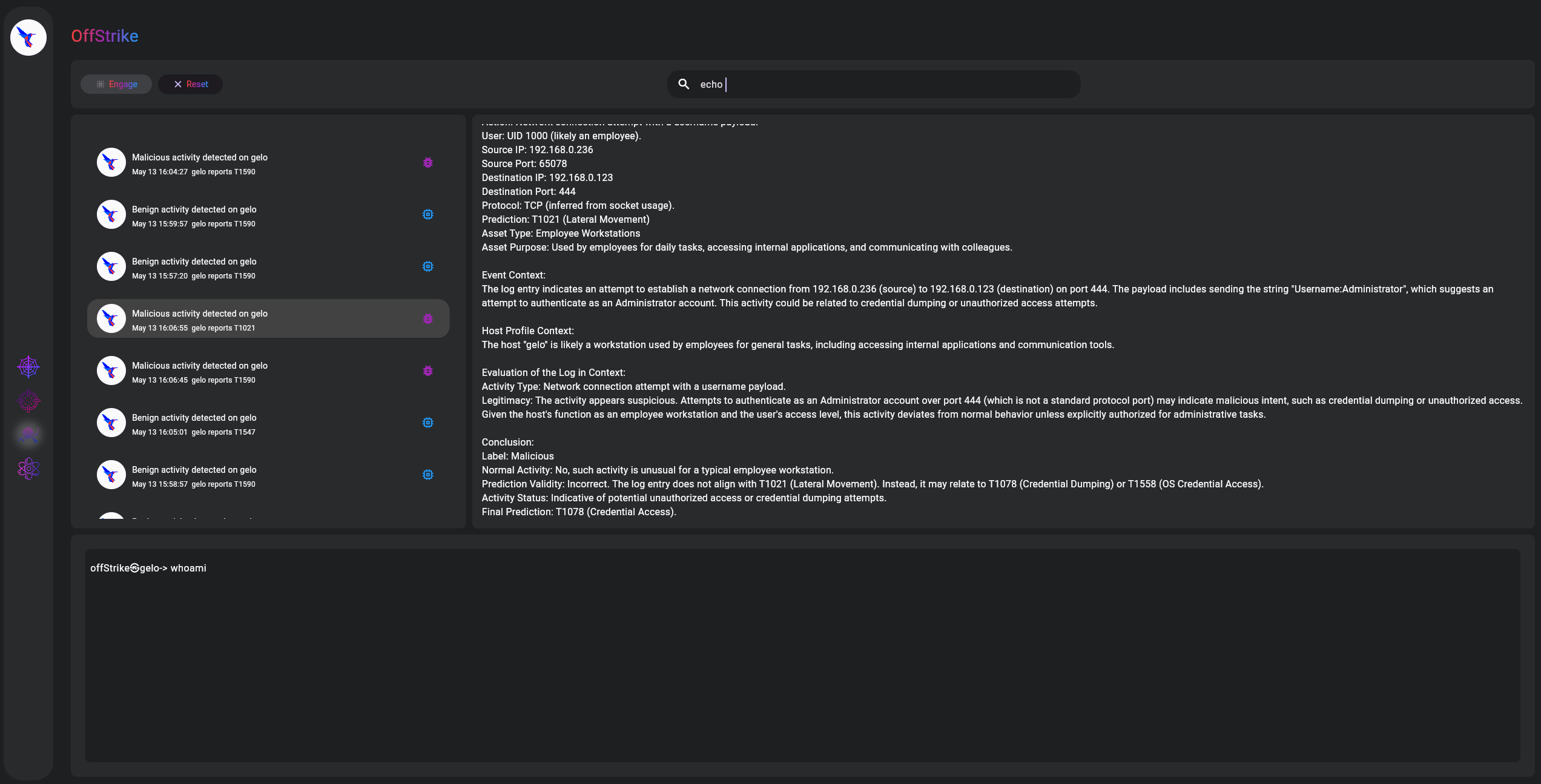Click the Engage button
Screen dimensions: 1541x784
coord(116,84)
